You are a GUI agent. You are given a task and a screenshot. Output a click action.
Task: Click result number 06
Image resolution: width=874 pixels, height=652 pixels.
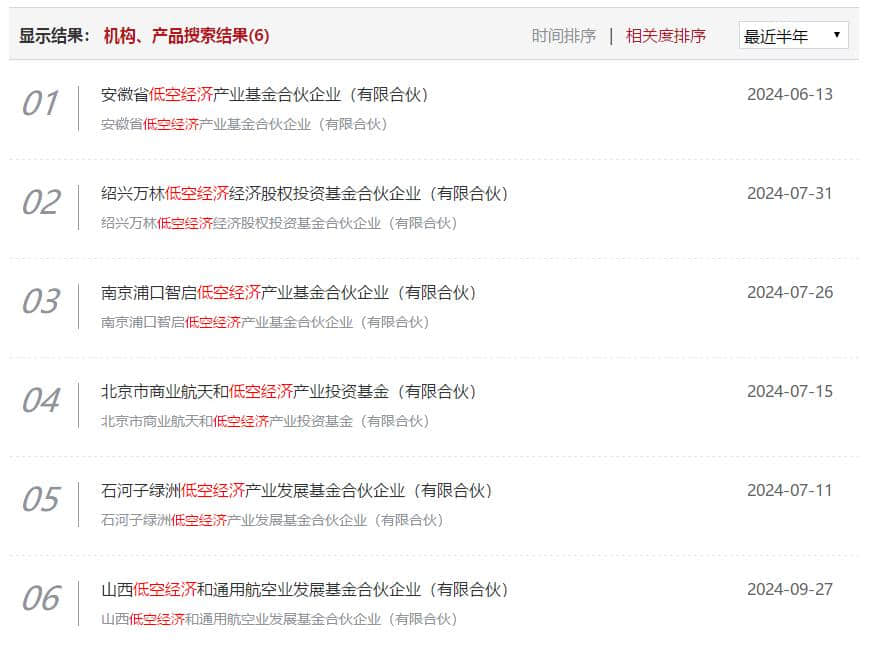click(x=40, y=599)
